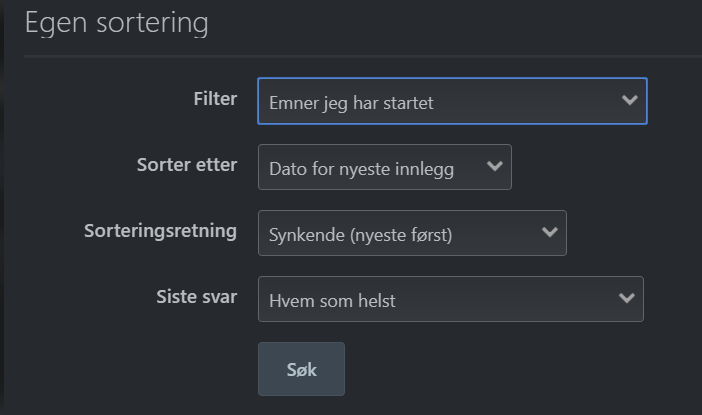Click the chevron arrow on Sorteringsretning
The height and width of the screenshot is (415, 702).
[549, 232]
